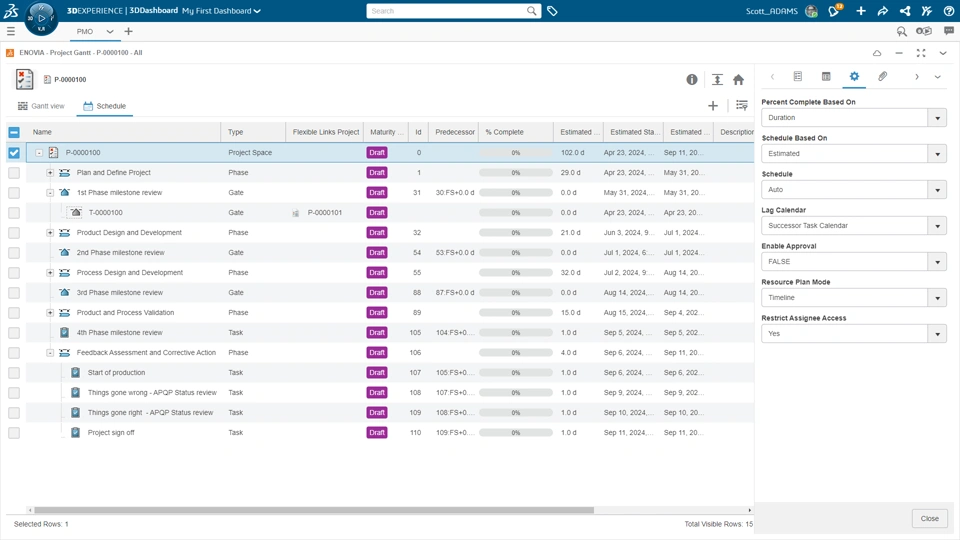960x540 pixels.
Task: Click the side panel previous arrow
Action: [772, 77]
